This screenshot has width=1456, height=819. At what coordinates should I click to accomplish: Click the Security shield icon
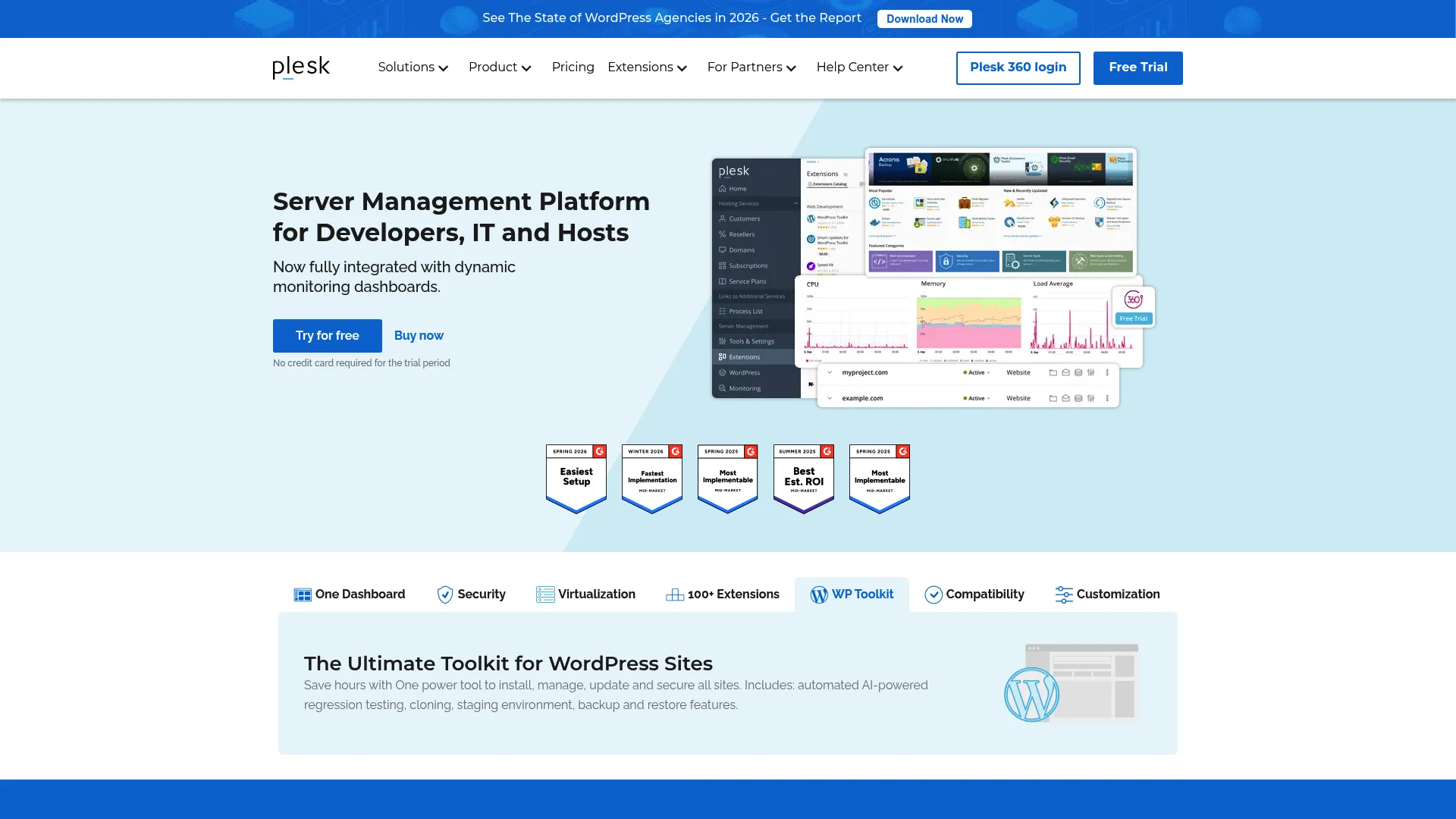click(445, 595)
